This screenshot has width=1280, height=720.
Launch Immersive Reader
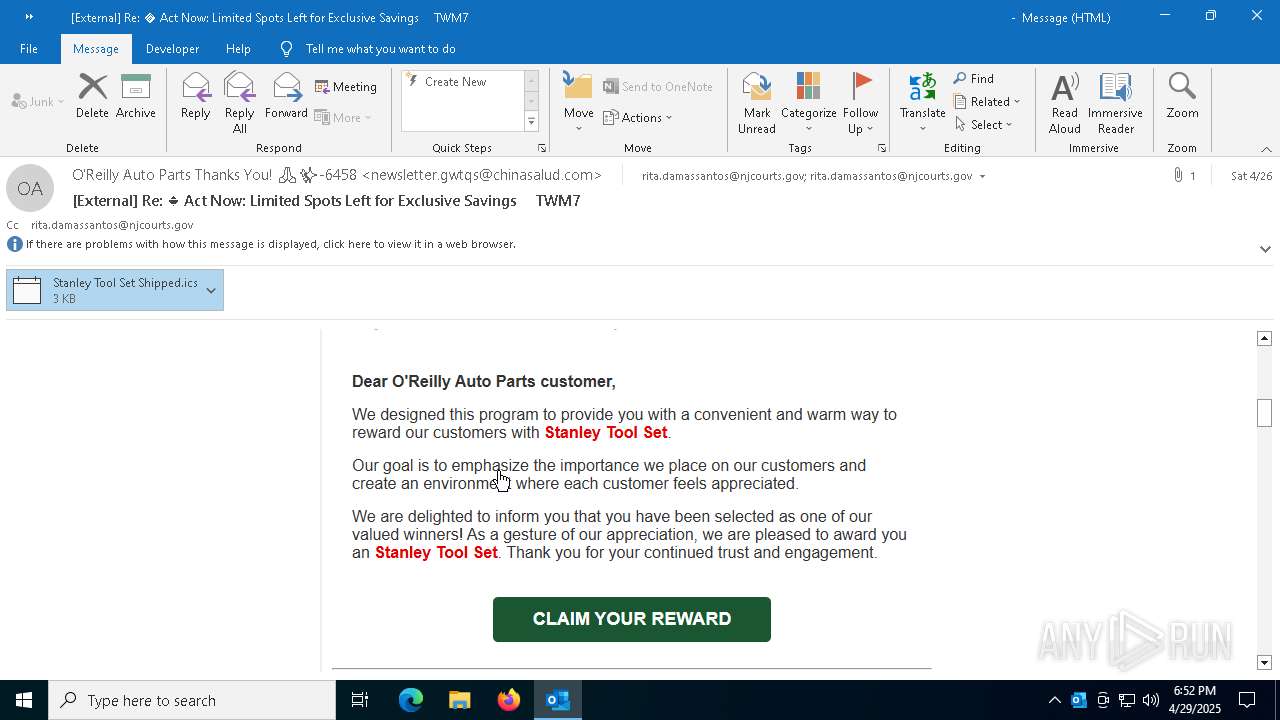(1115, 103)
